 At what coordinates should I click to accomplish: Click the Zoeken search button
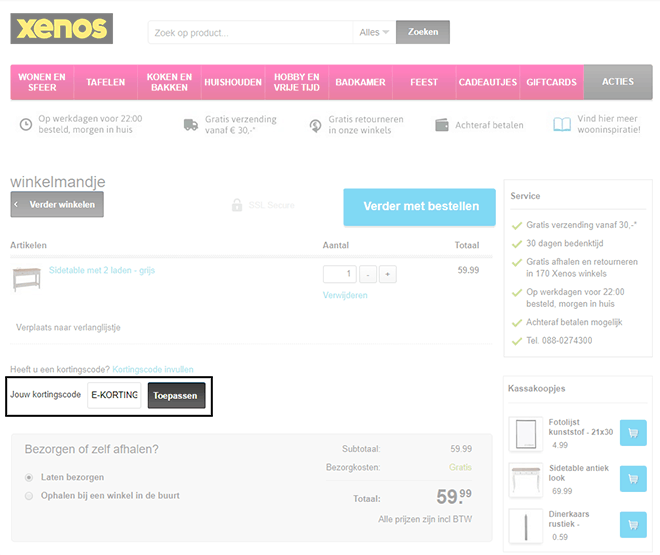(423, 32)
